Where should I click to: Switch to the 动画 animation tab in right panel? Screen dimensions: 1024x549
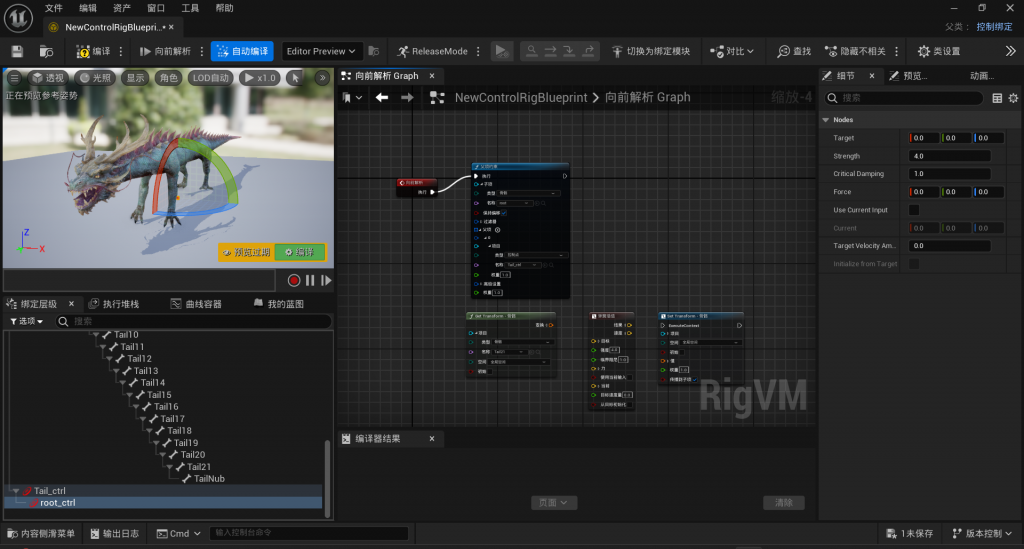coord(982,76)
